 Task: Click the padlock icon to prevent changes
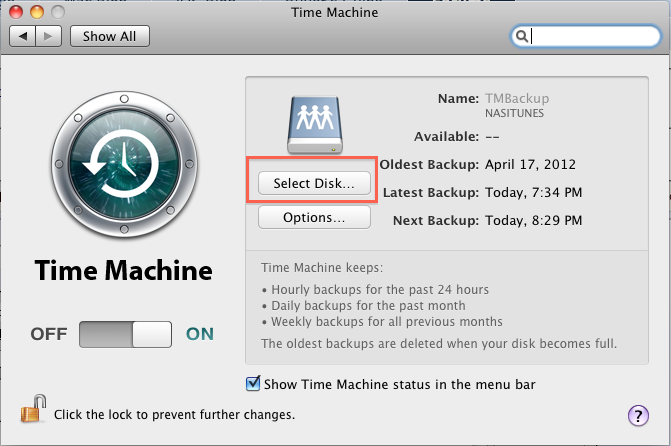coord(33,409)
